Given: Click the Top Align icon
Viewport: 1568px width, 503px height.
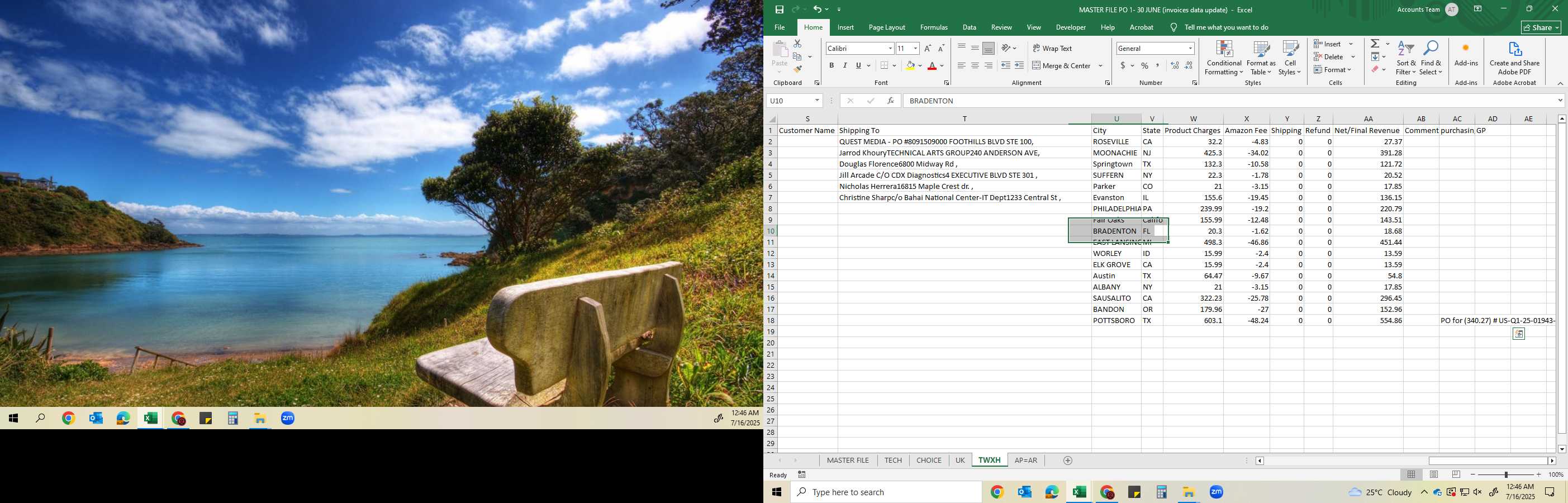Looking at the screenshot, I should (x=961, y=48).
